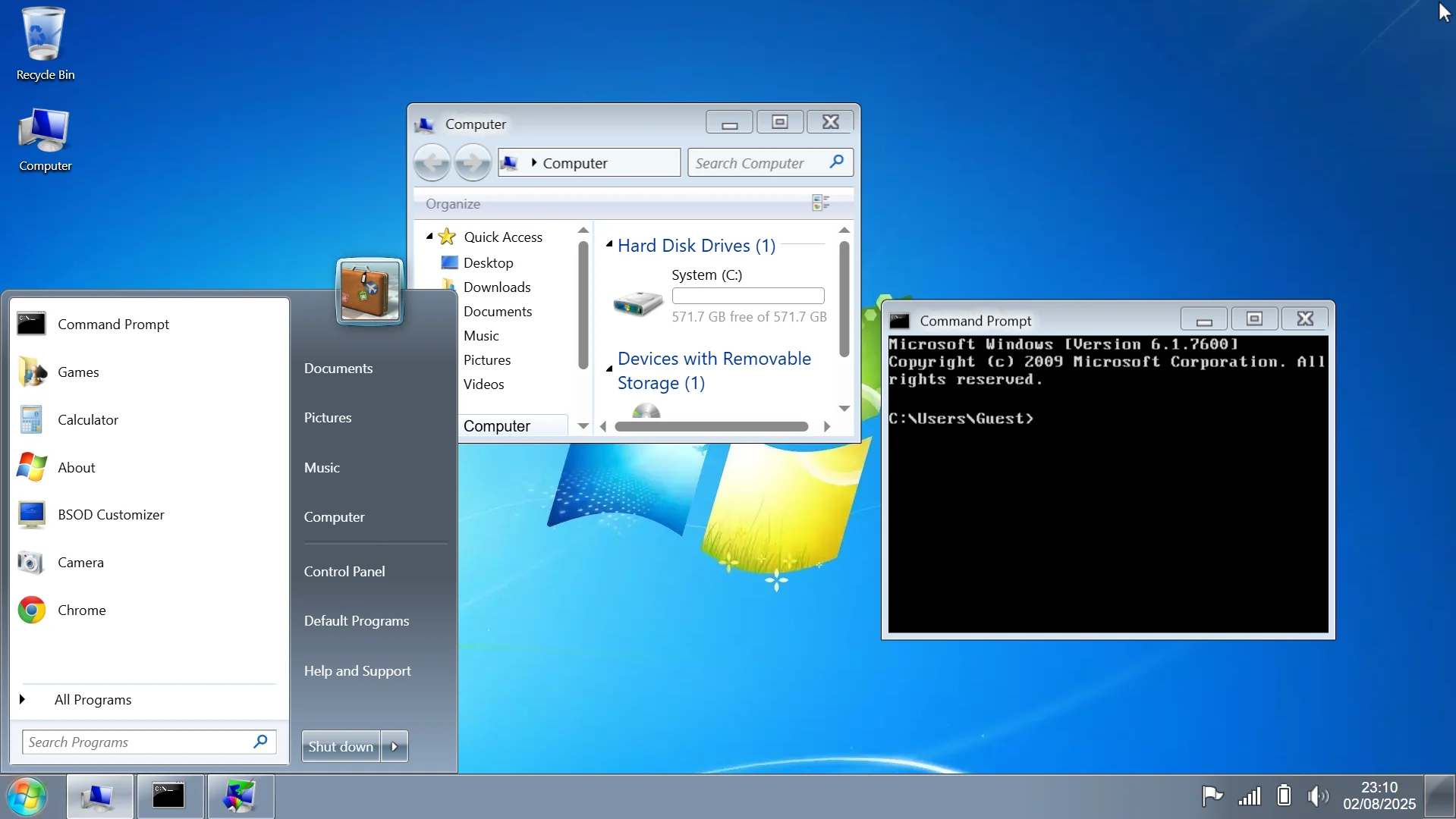Open the Recycle Bin desktop icon
Screen dimensions: 1456x819
45,44
